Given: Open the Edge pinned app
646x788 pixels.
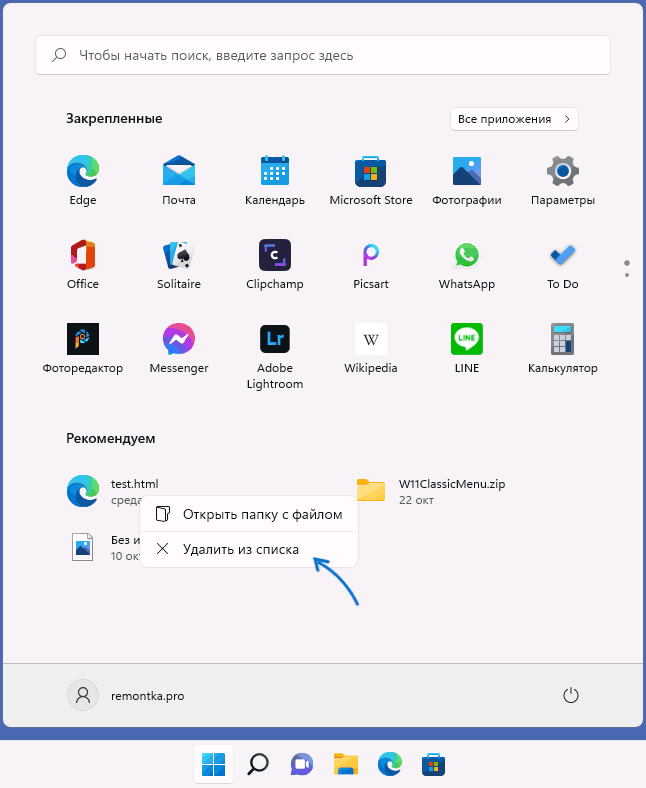Looking at the screenshot, I should 82,180.
